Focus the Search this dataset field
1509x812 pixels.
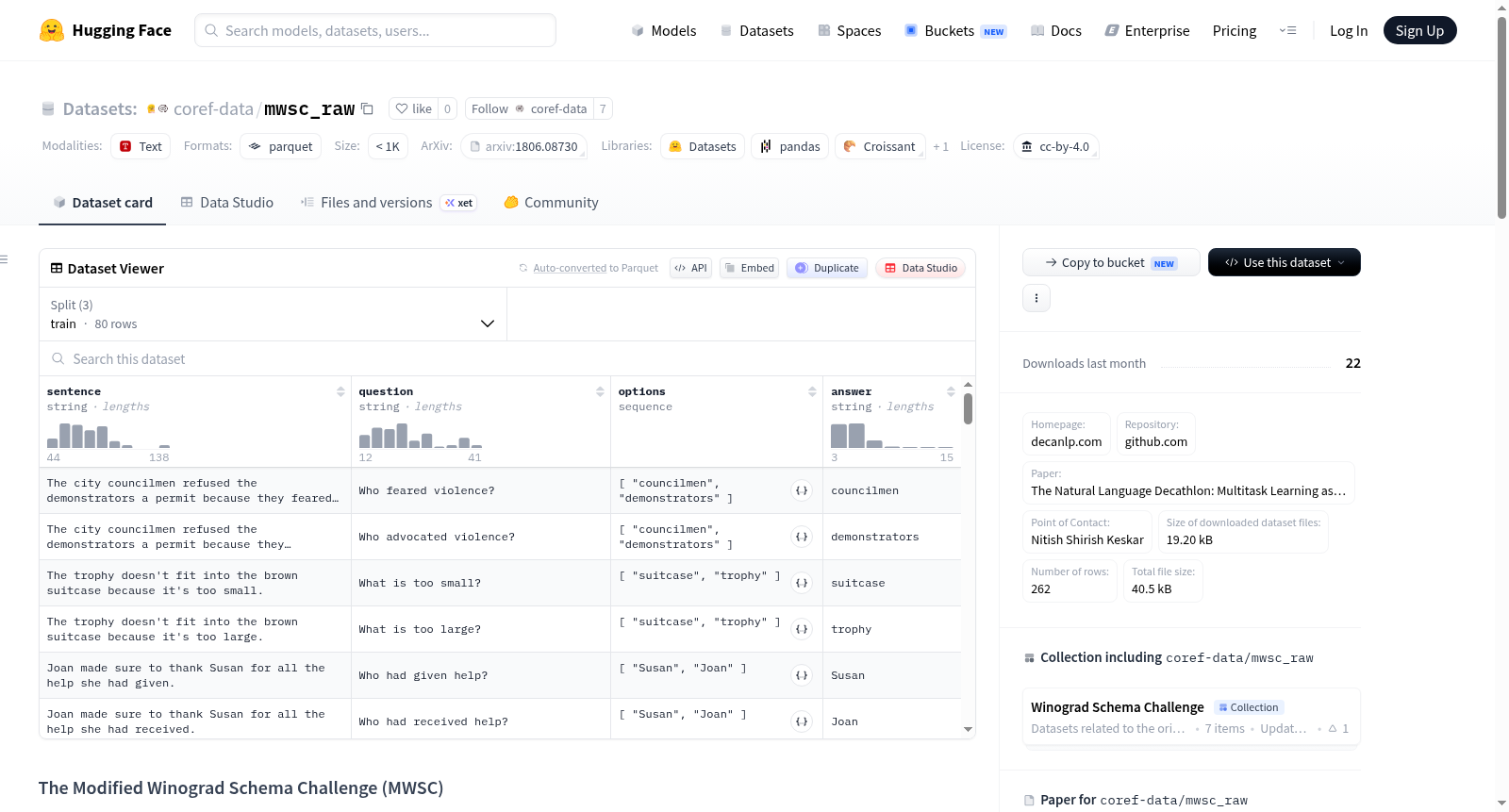point(507,358)
